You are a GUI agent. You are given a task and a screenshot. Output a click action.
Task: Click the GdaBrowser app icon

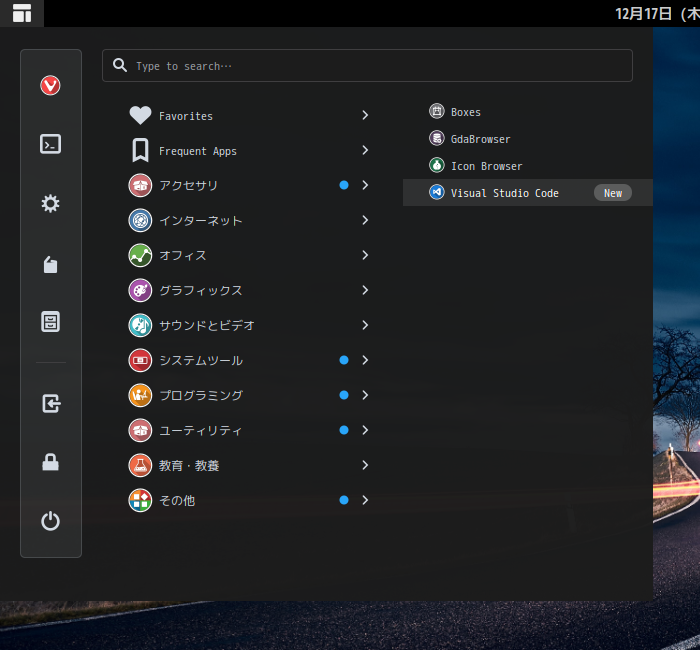(437, 138)
